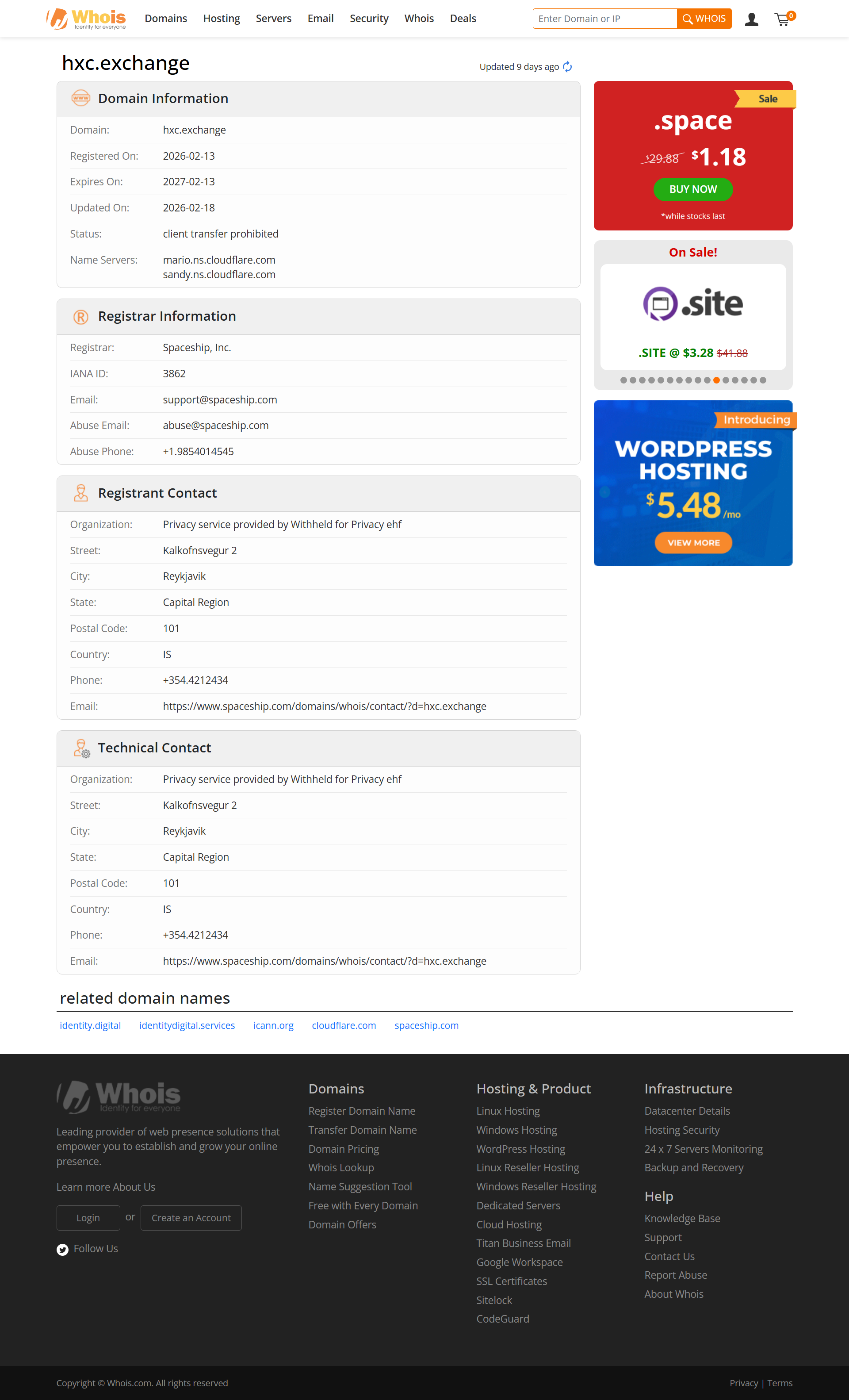
Task: Click BUY NOW on .space banner
Action: [x=693, y=189]
